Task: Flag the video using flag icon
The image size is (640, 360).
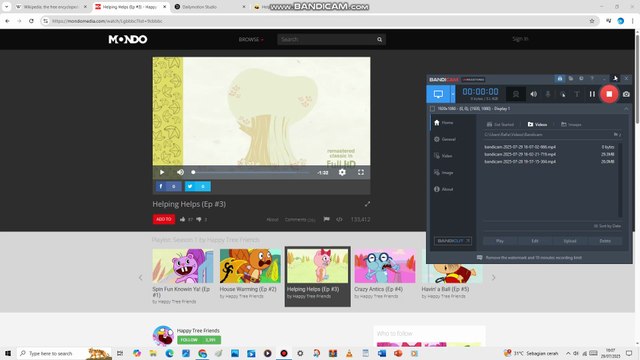Action: tap(327, 219)
